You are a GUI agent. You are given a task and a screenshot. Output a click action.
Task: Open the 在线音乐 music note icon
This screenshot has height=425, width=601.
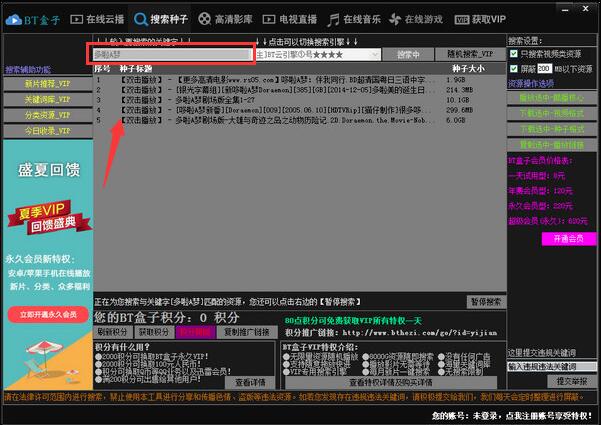pyautogui.click(x=333, y=20)
